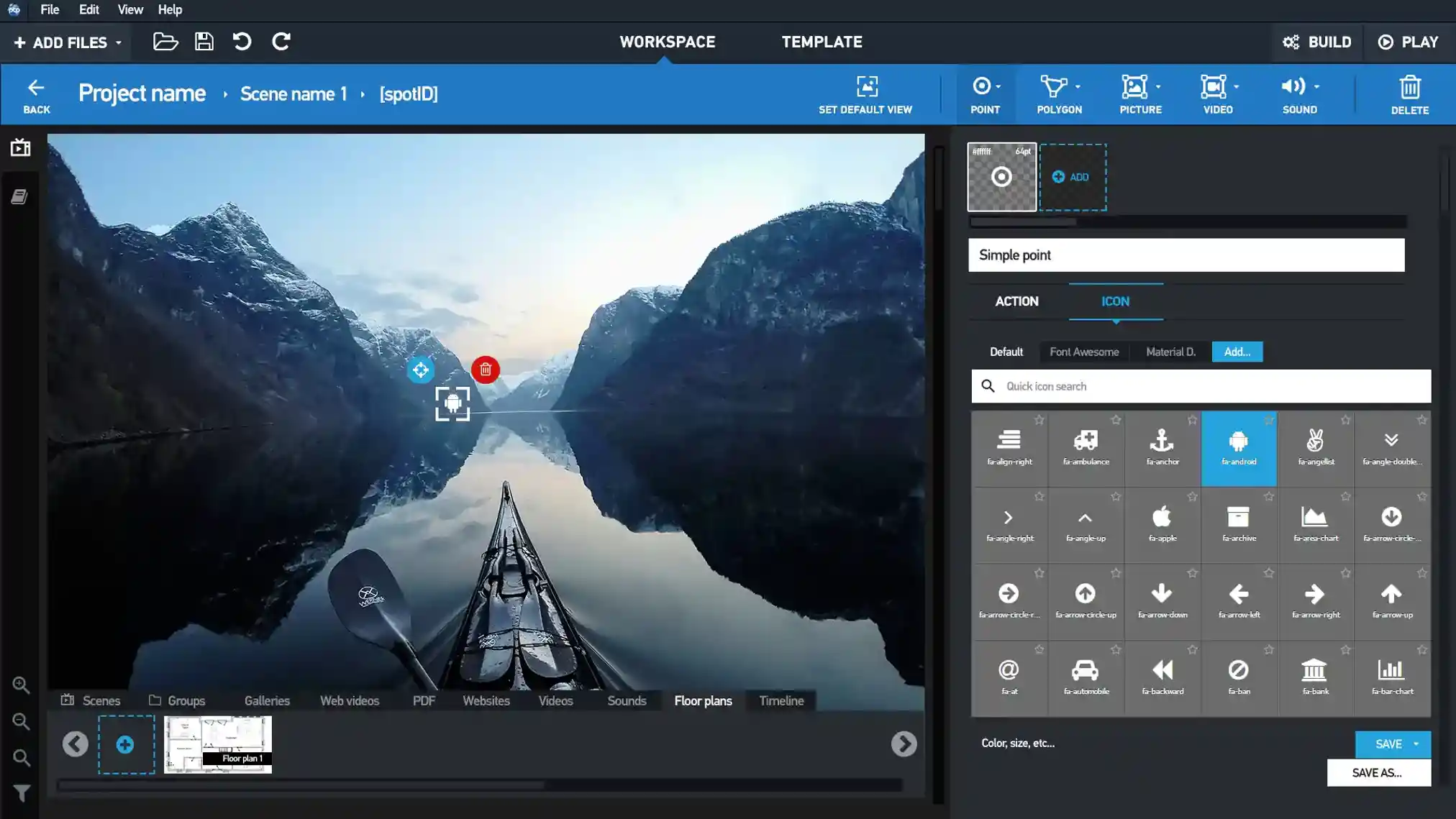The height and width of the screenshot is (819, 1456).
Task: Select the fa-android icon
Action: click(1238, 448)
